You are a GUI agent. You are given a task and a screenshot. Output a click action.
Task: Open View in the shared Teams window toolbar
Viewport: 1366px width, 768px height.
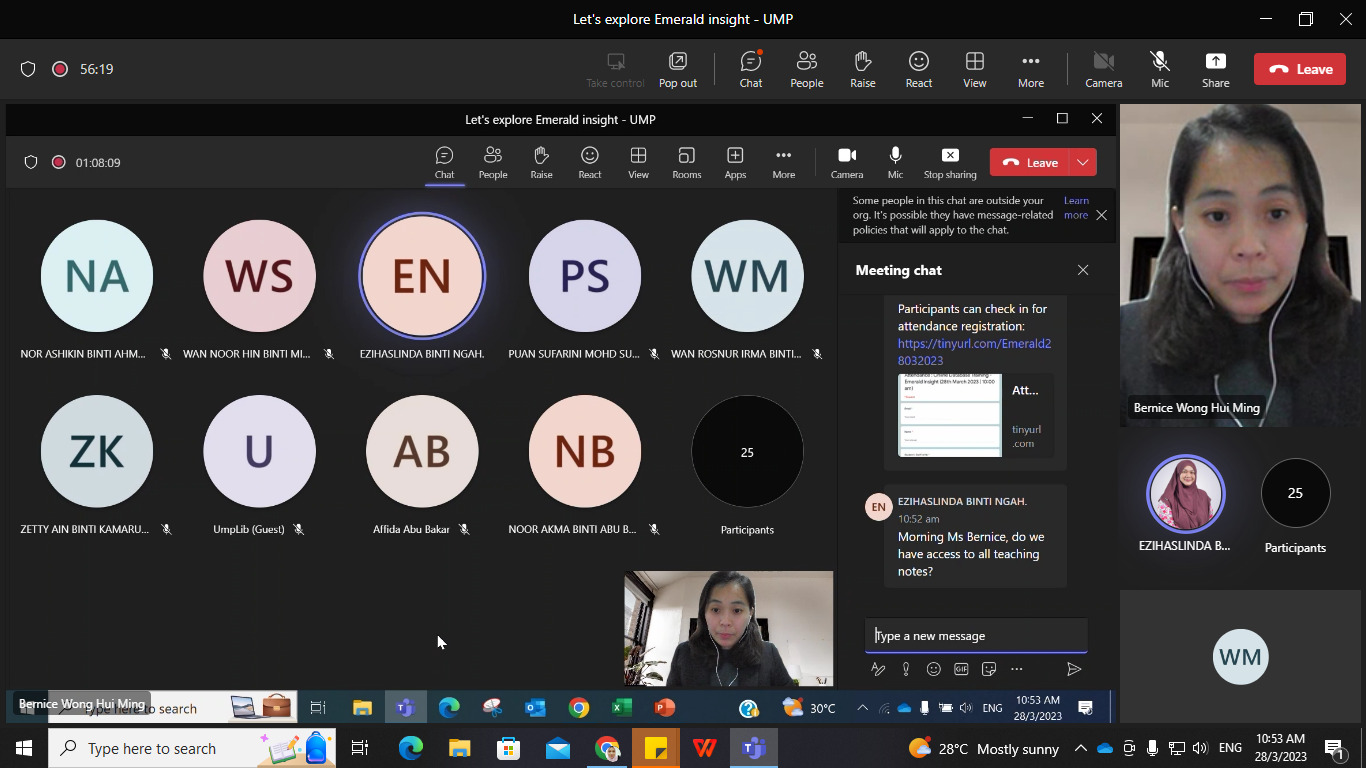point(638,162)
